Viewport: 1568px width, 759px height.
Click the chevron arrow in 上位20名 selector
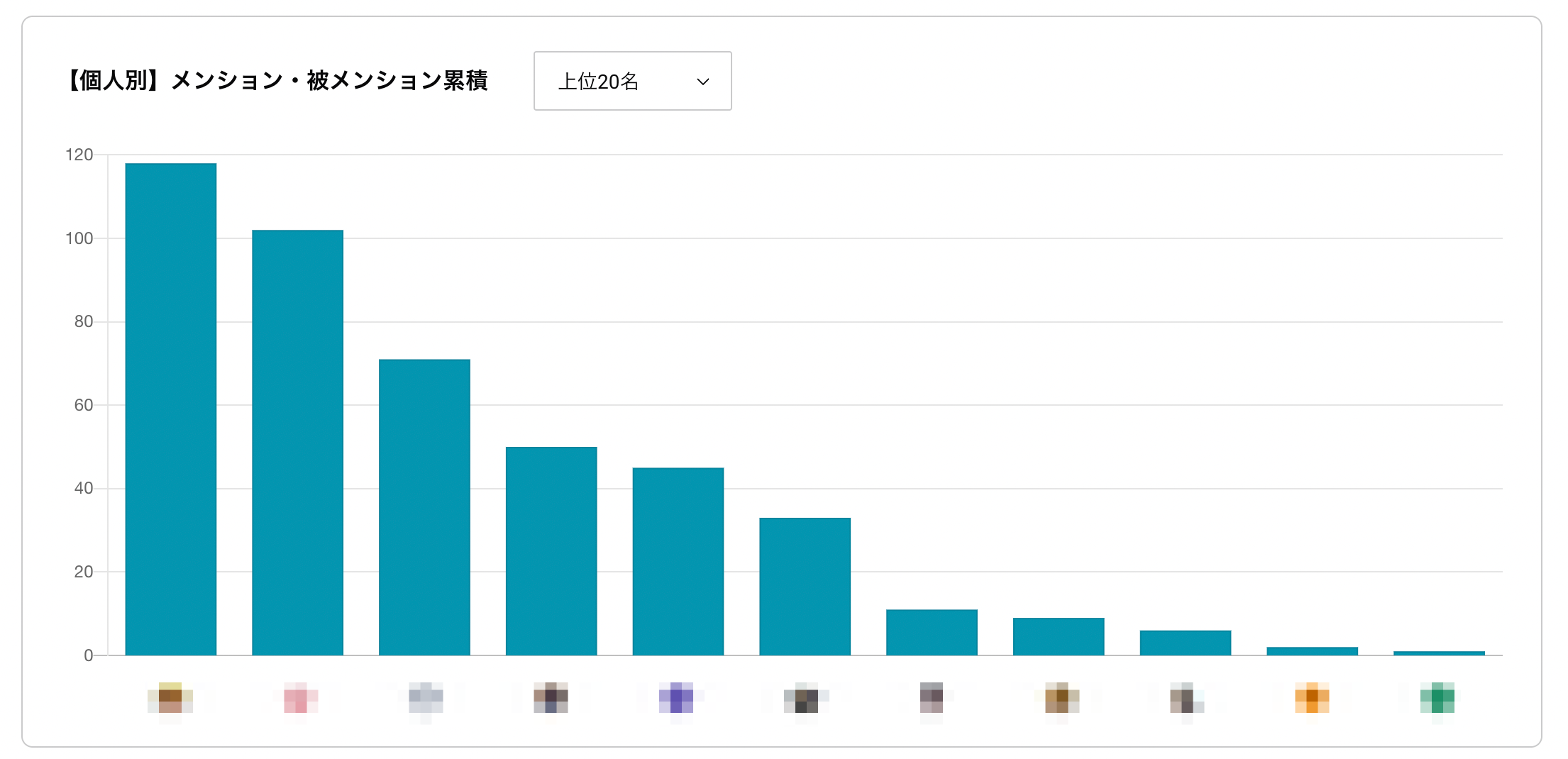click(x=703, y=82)
